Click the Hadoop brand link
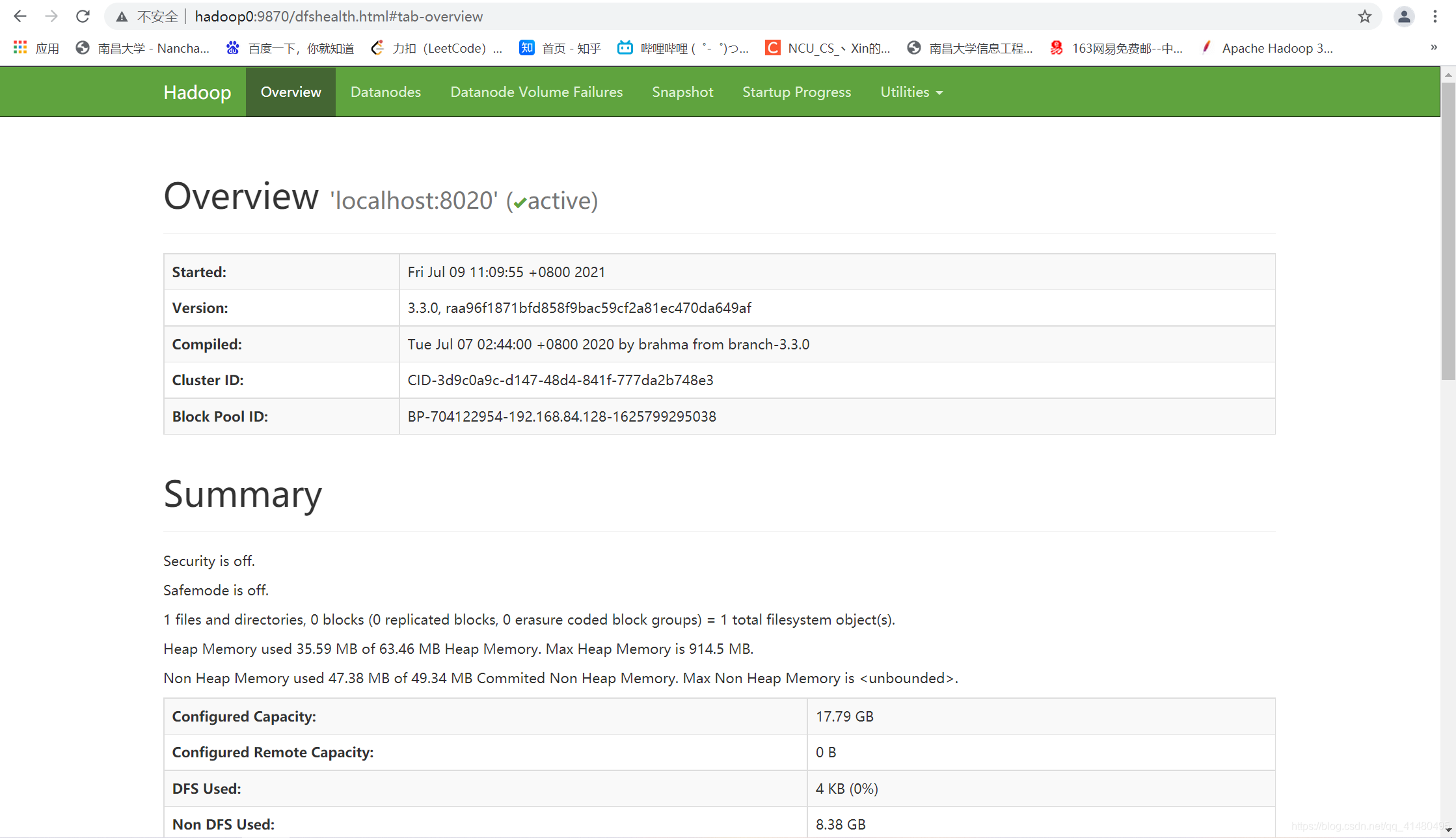 (x=197, y=92)
